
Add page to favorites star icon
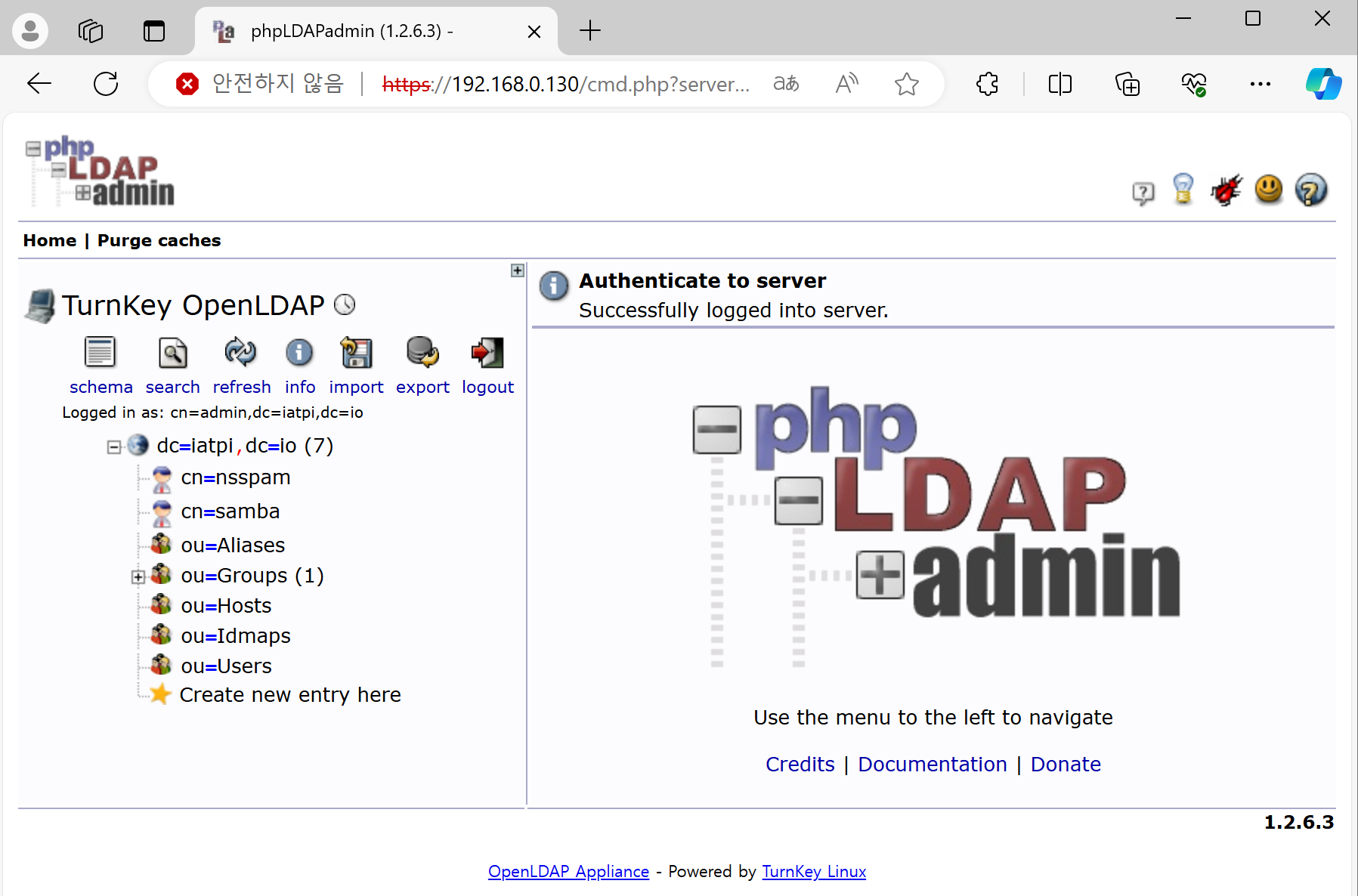[906, 84]
